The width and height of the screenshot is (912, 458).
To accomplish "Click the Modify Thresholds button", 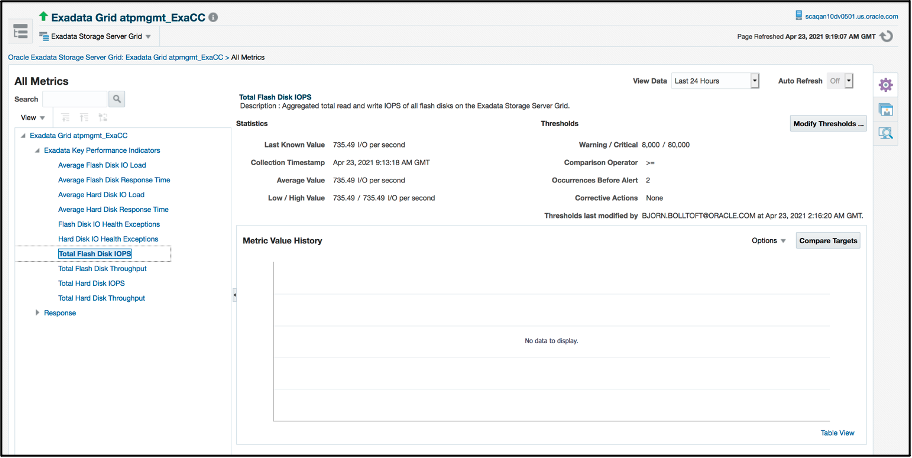I will click(828, 124).
